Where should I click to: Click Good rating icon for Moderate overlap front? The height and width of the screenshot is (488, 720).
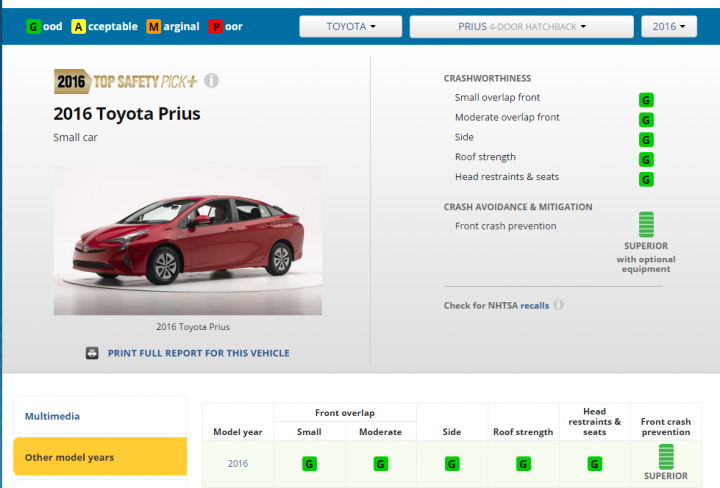646,120
